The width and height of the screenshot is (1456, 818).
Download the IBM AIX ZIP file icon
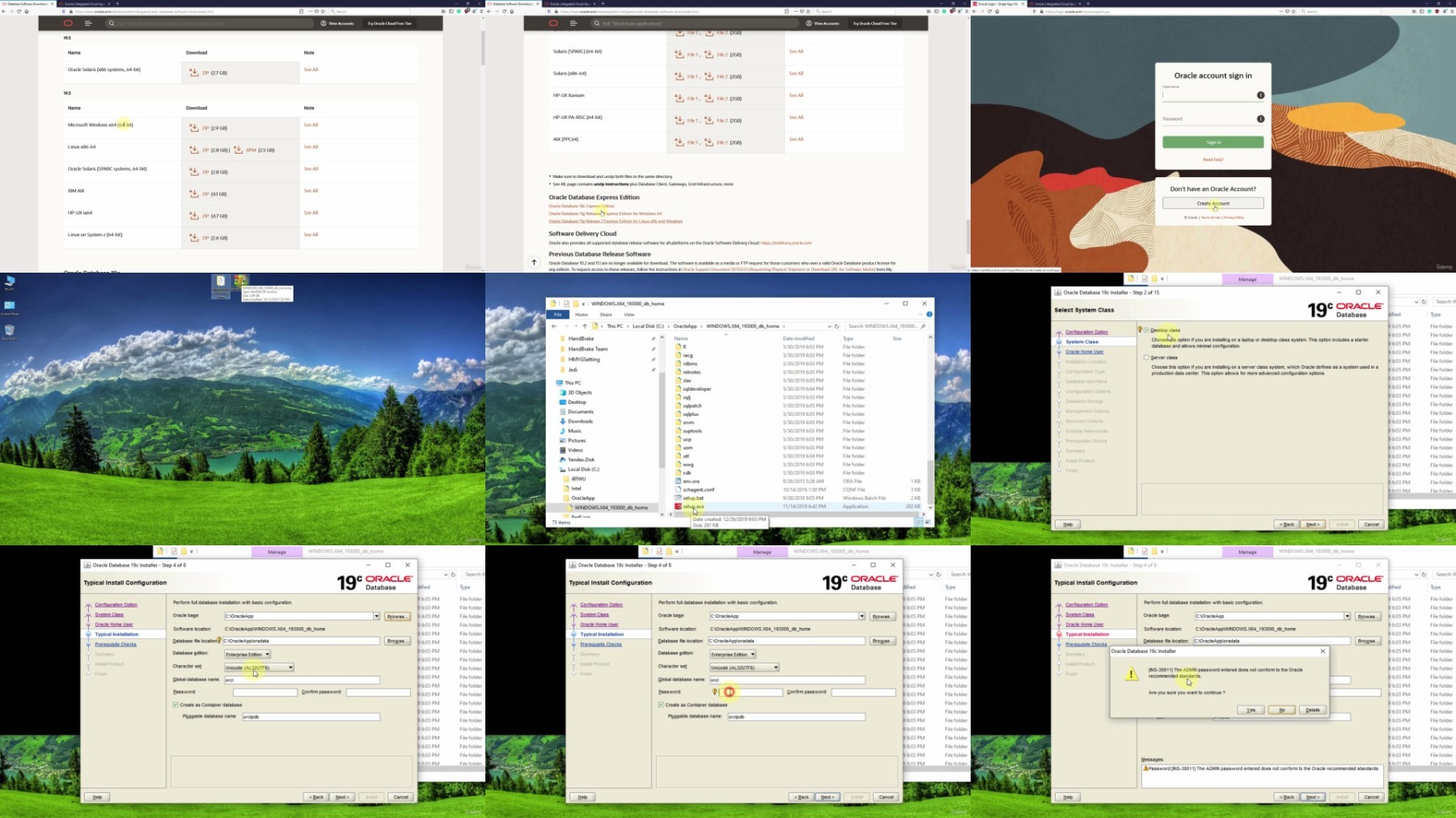click(x=194, y=193)
